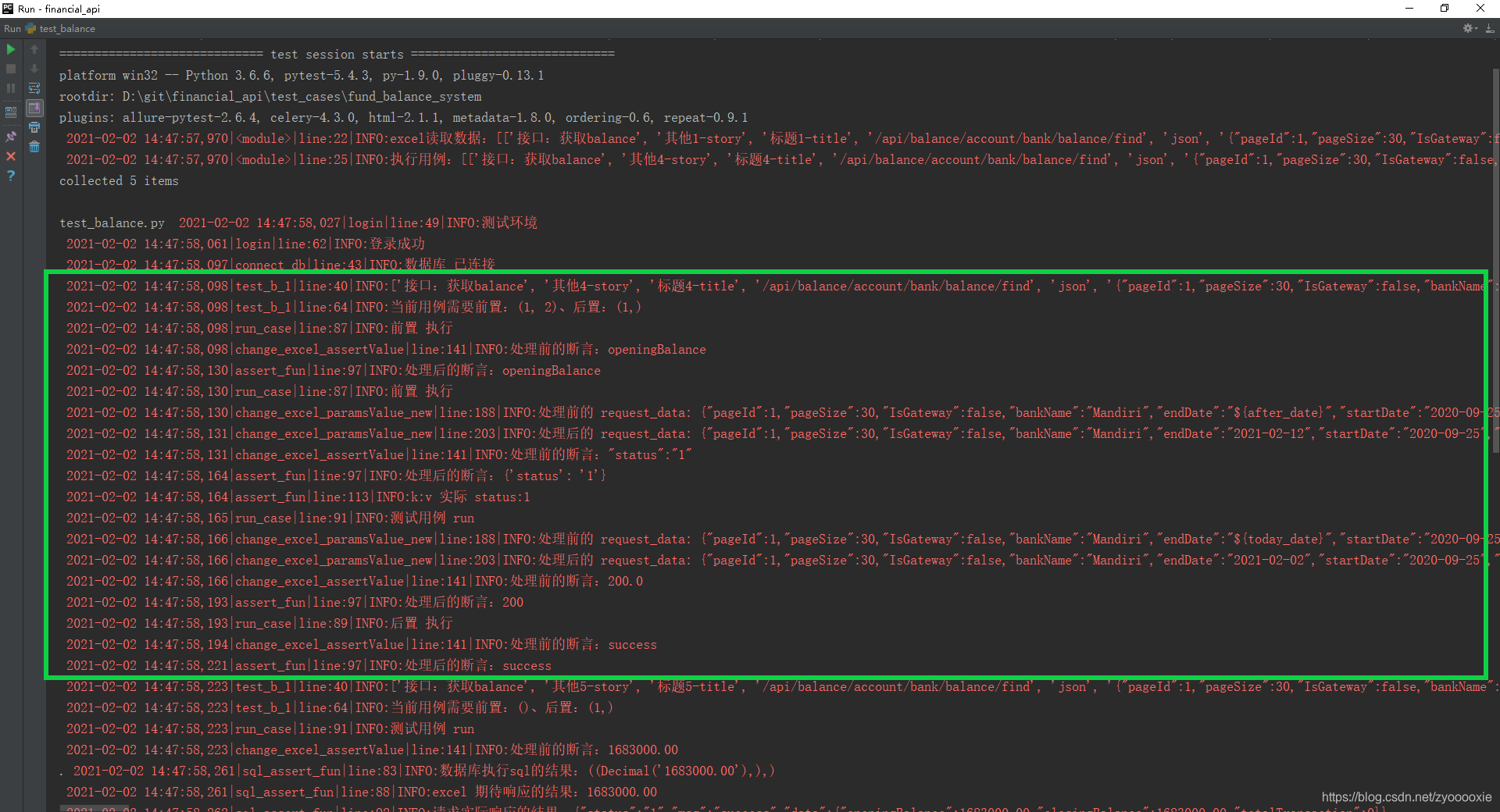Click the '处理后的断言: success' line

309,666
